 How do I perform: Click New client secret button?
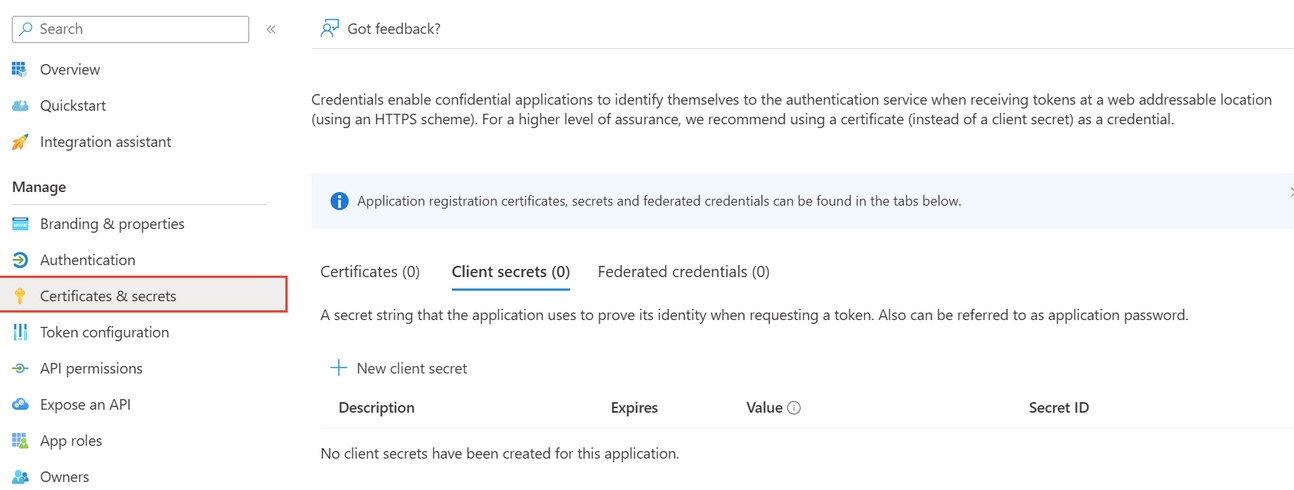pos(399,368)
